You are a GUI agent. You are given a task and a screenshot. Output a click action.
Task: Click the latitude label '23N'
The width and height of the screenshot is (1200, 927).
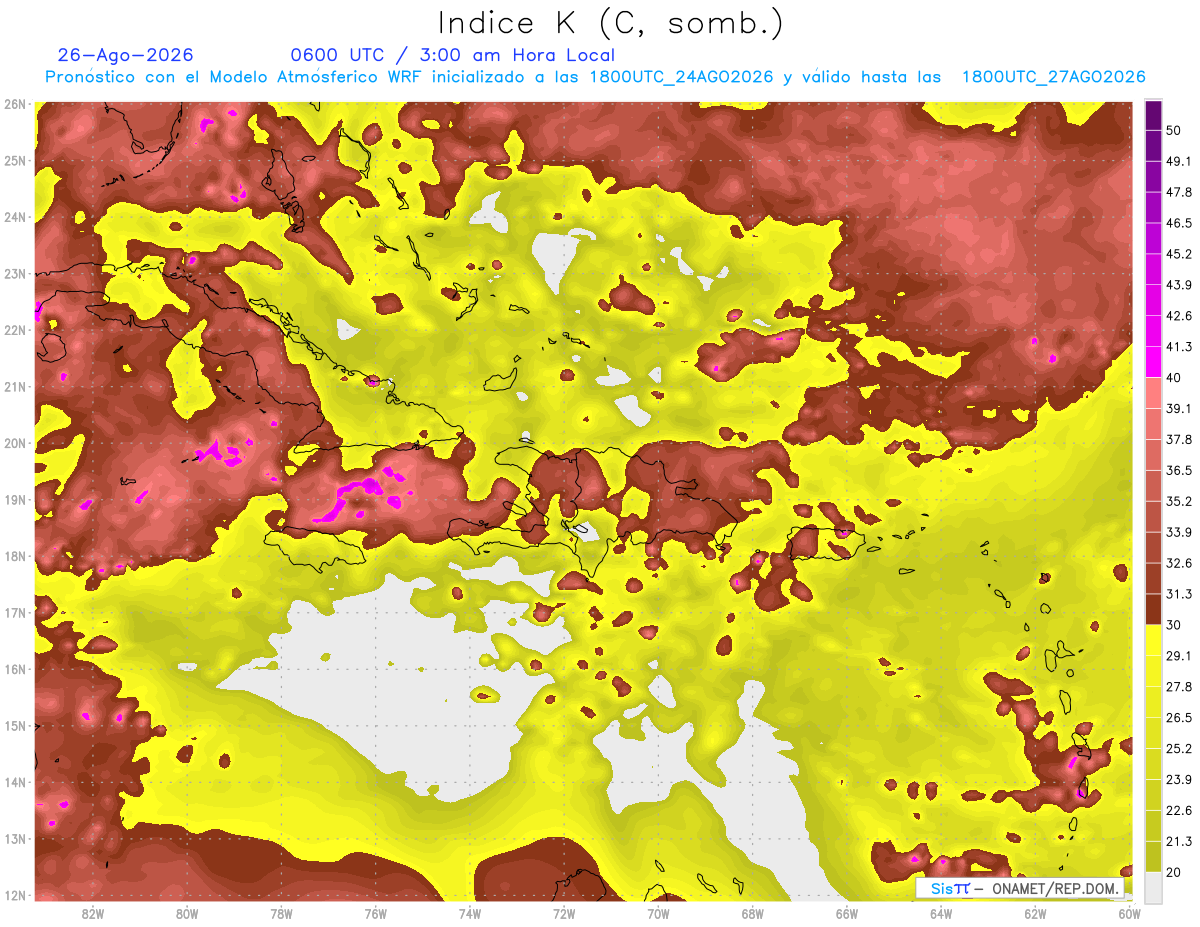(14, 273)
